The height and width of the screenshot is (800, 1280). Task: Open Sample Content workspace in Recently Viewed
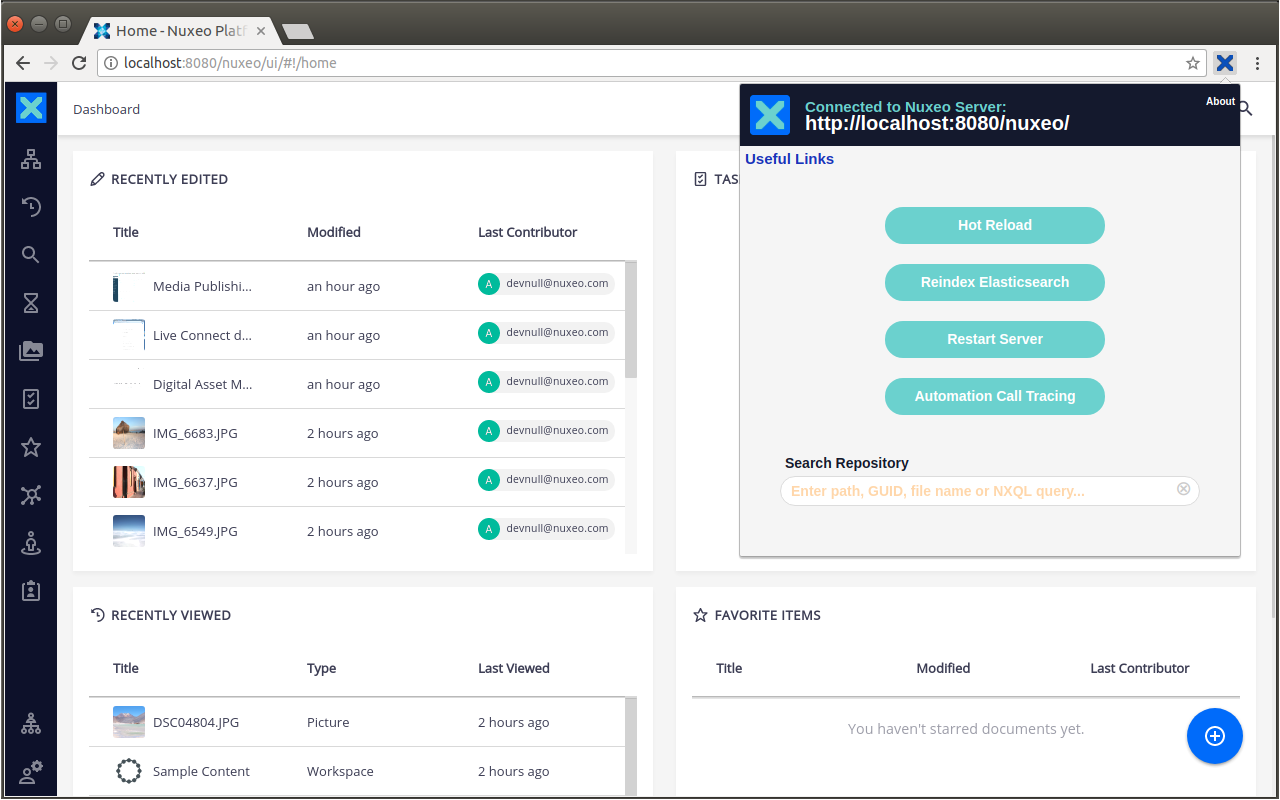tap(357, 771)
